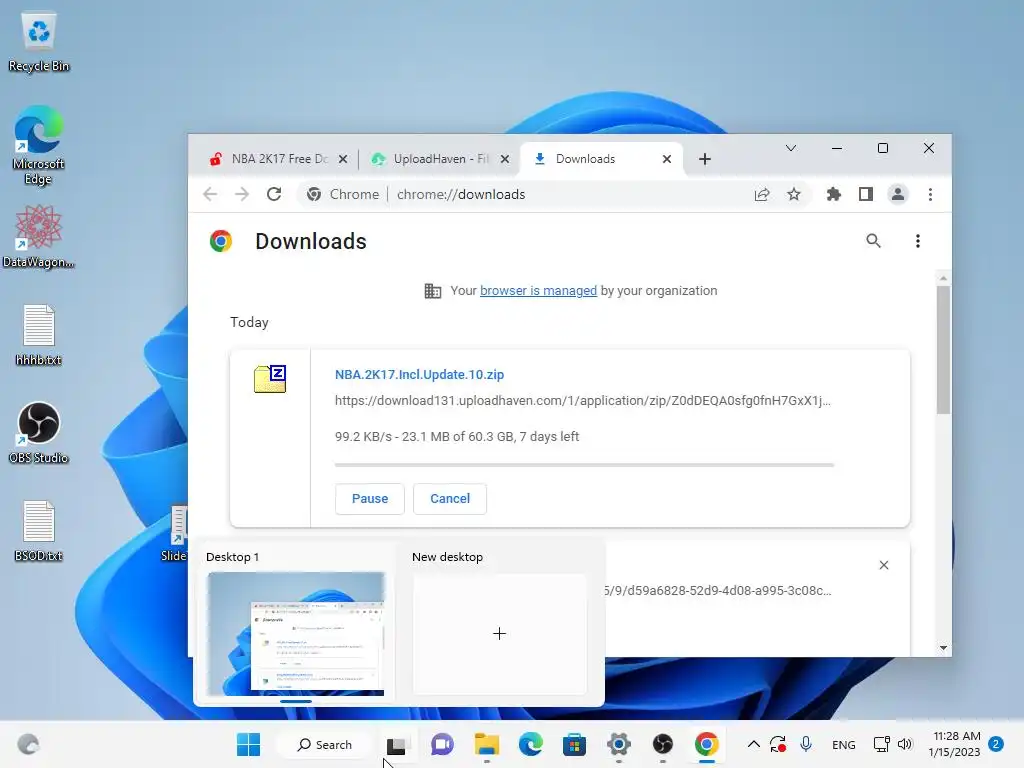Close the UploadHaven tab

(x=505, y=159)
